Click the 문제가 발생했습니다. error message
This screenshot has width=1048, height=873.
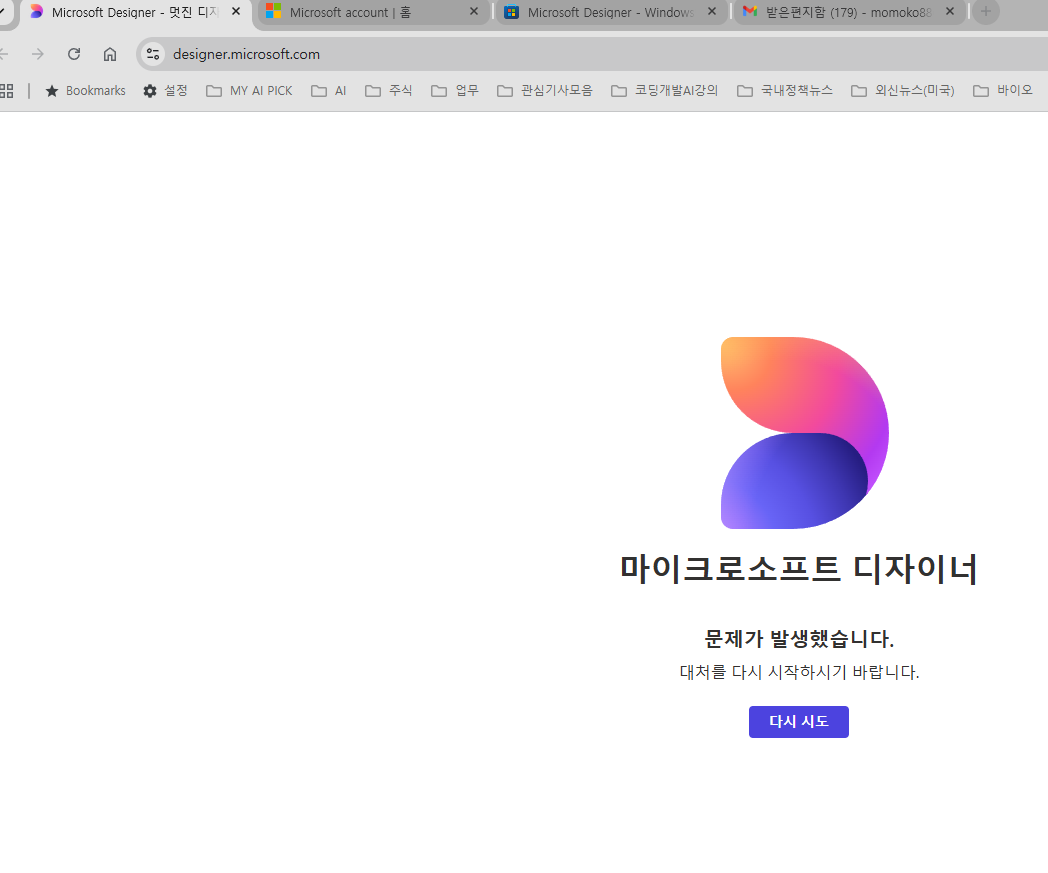799,638
